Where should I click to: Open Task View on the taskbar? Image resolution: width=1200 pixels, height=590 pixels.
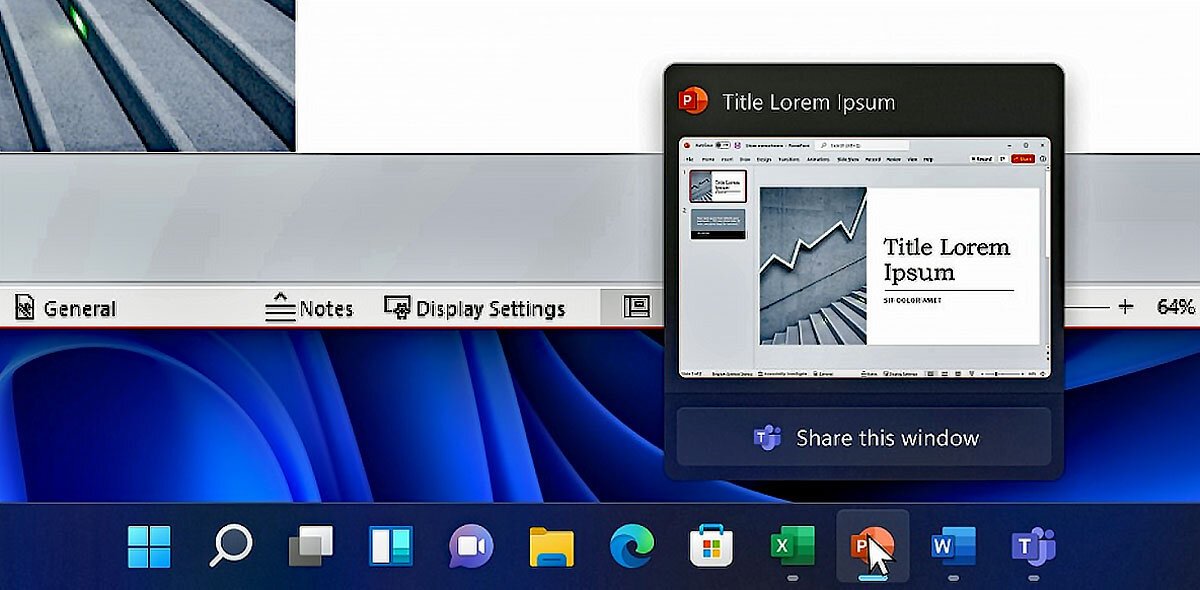pyautogui.click(x=311, y=547)
